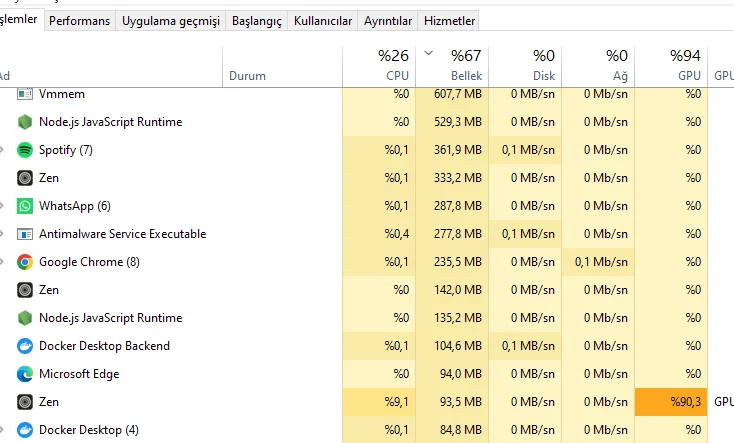Switch to the Uygulama geçmişi tab

pos(171,21)
